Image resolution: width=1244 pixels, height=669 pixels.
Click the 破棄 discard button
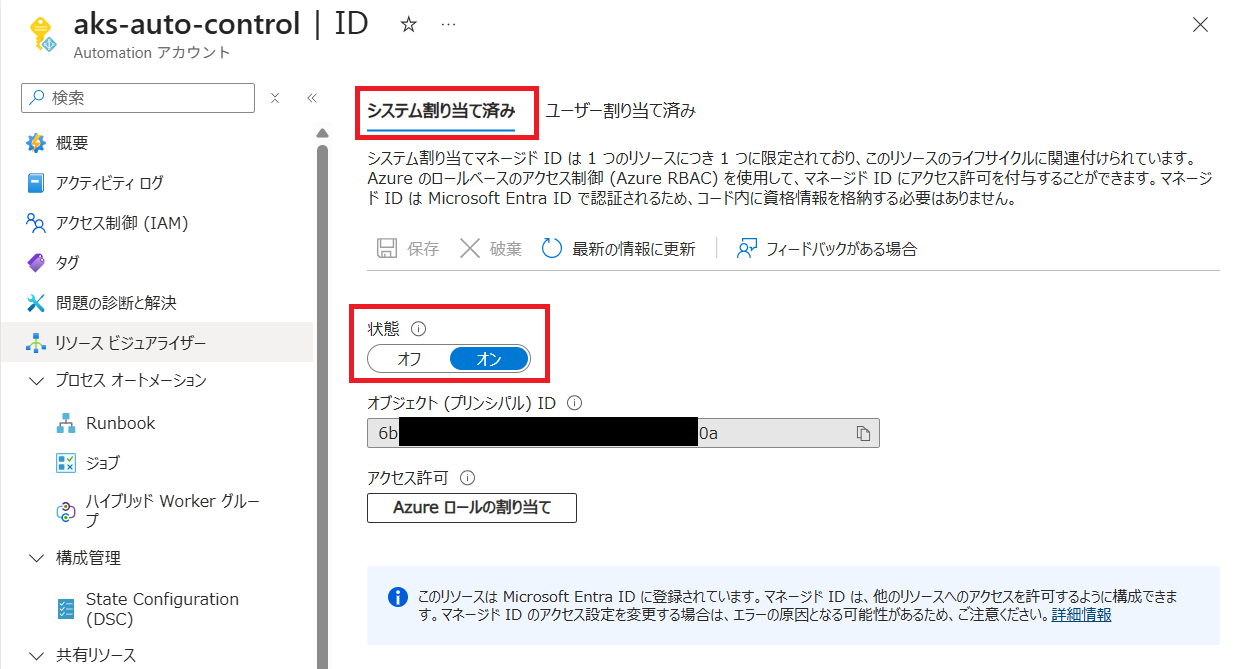pos(490,249)
